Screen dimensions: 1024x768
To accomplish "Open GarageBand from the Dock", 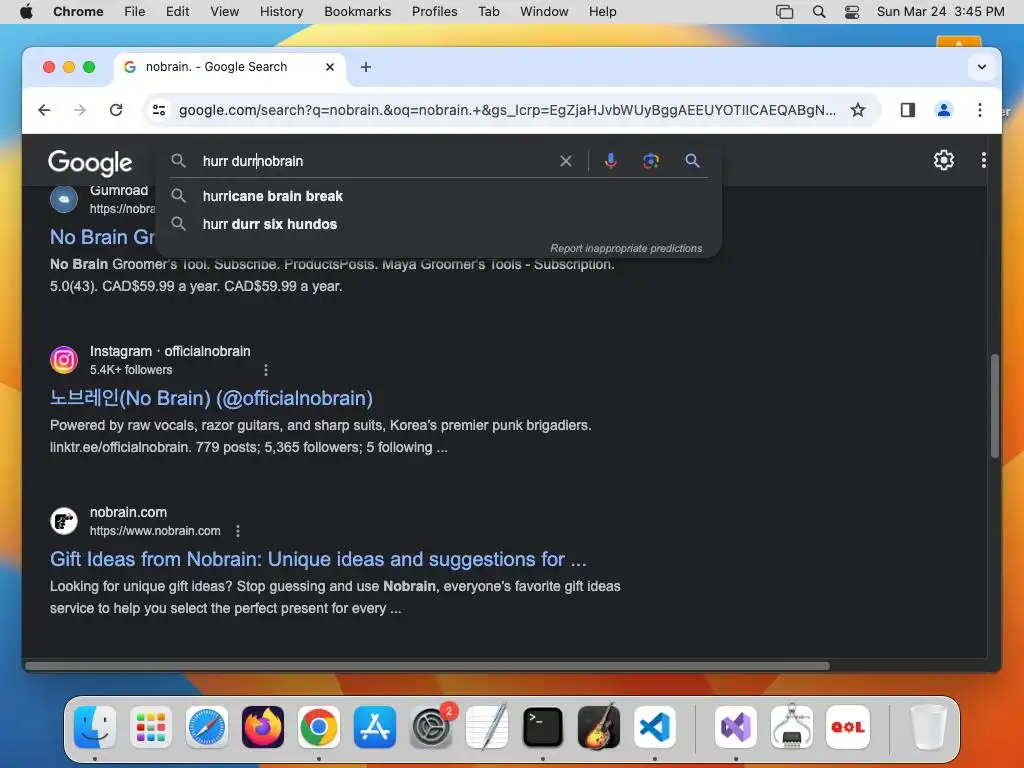I will click(x=599, y=726).
